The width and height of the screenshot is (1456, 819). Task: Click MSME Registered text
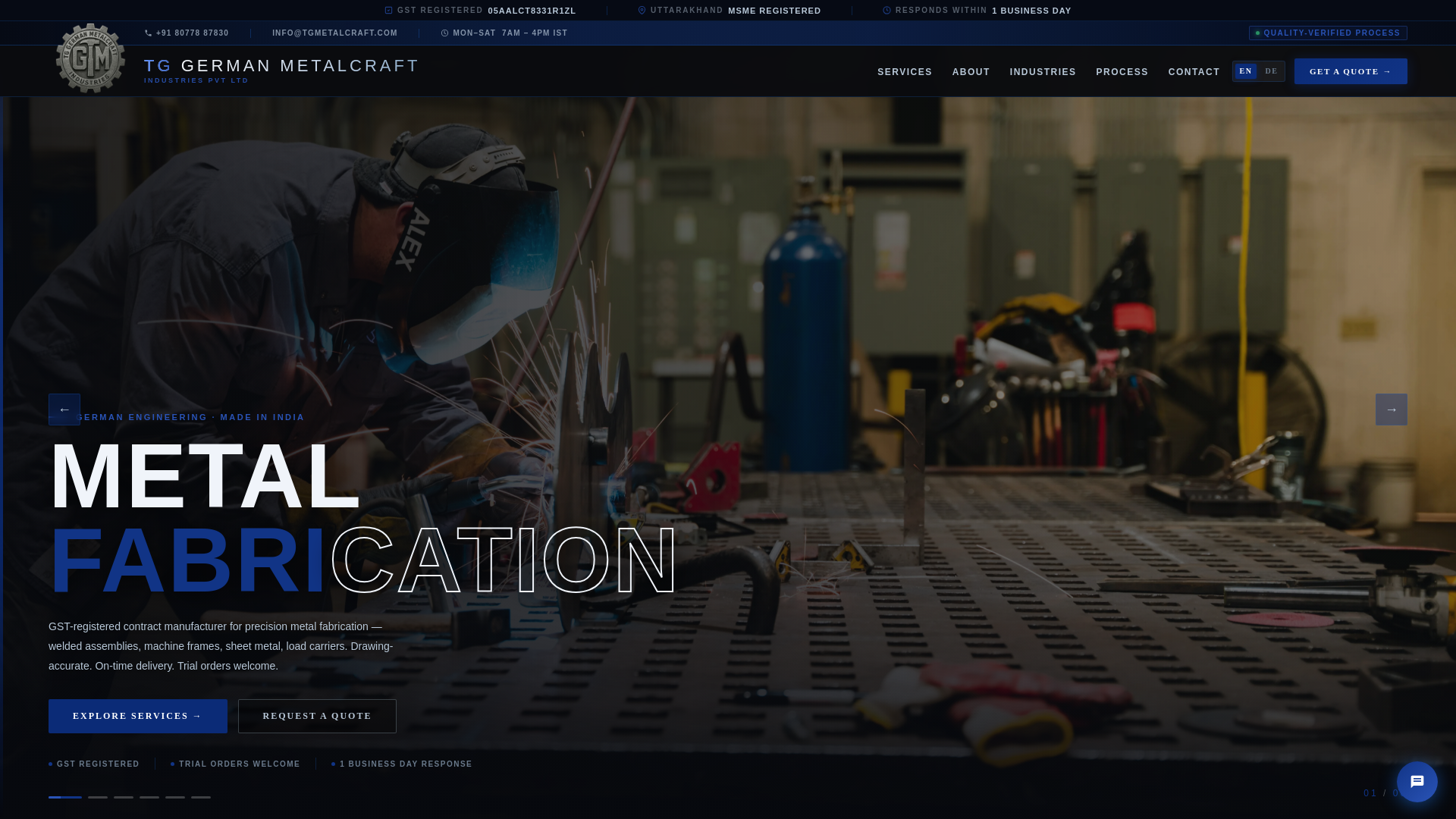[x=774, y=11]
